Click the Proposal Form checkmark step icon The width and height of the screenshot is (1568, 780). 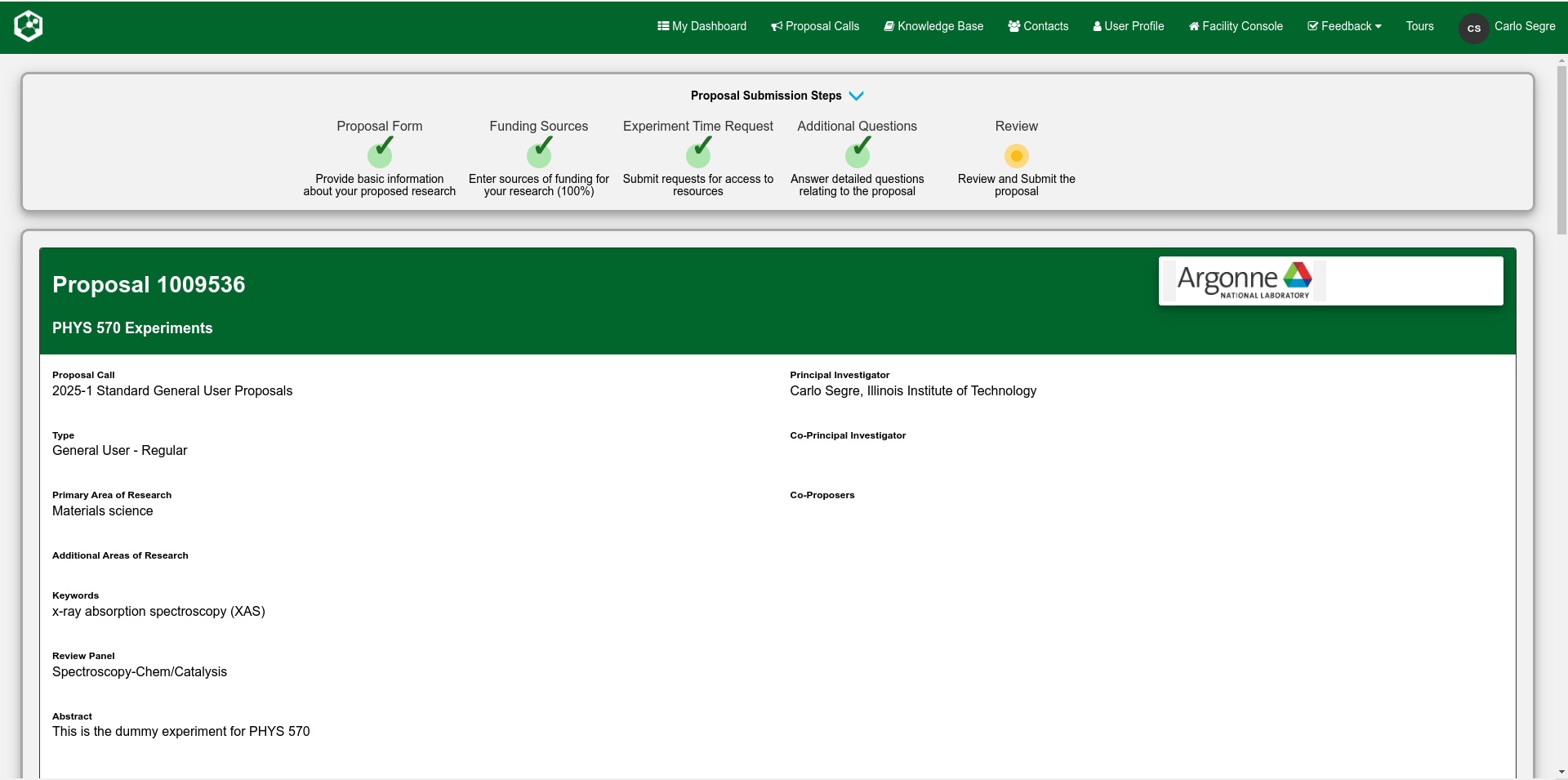coord(380,154)
